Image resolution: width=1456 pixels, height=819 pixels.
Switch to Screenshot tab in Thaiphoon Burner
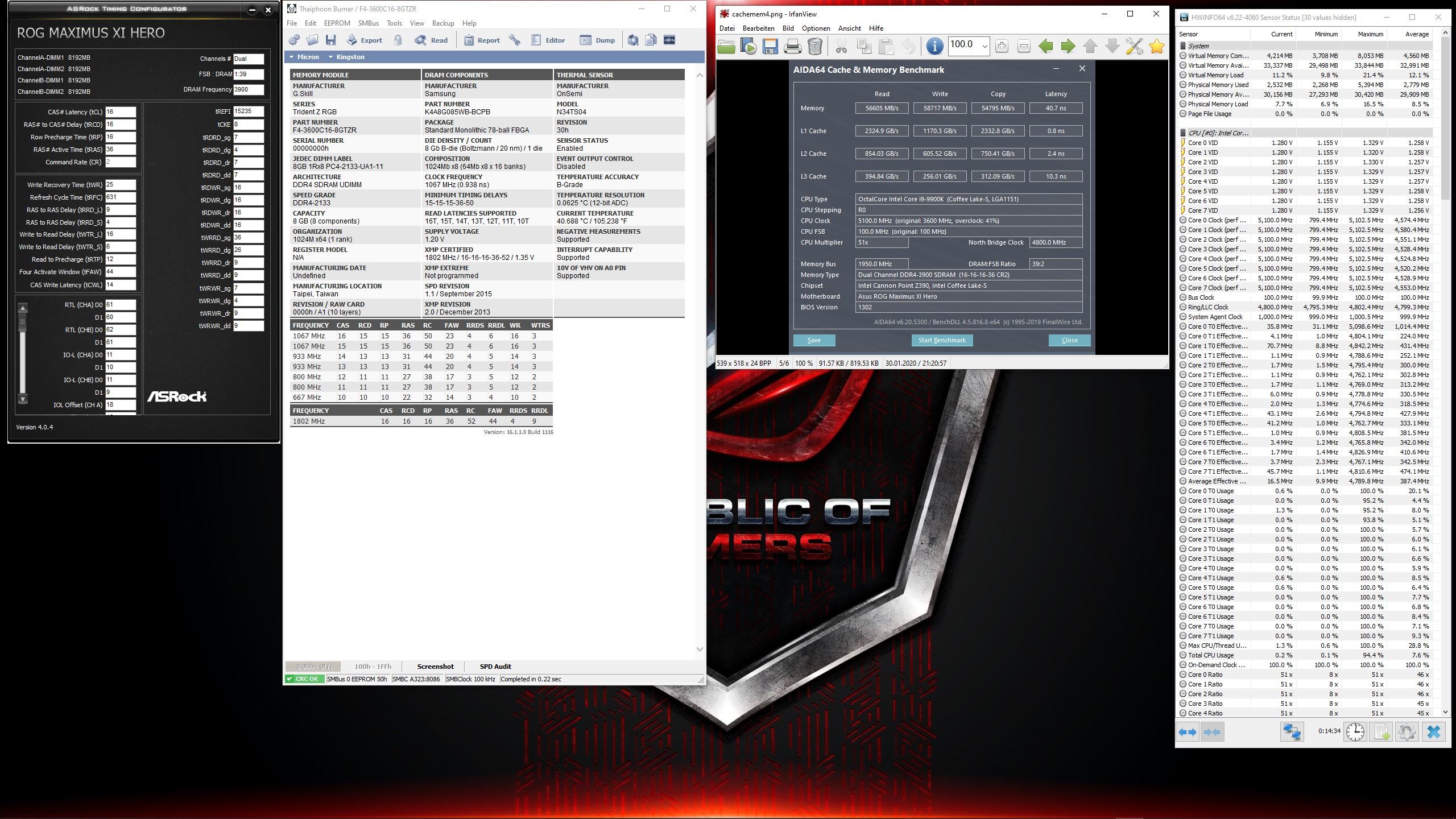click(435, 667)
